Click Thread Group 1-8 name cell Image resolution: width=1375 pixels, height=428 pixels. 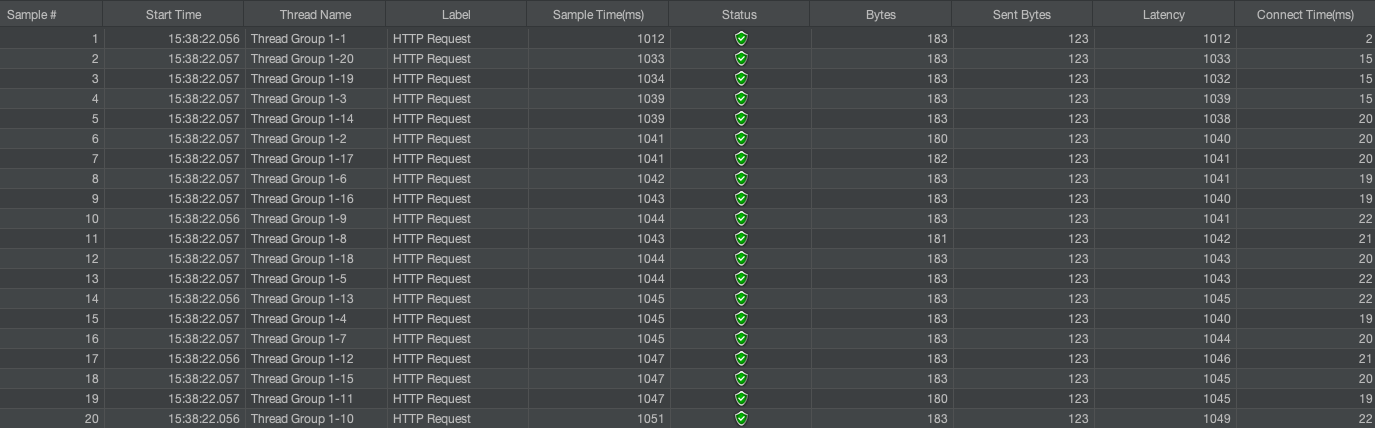click(315, 239)
